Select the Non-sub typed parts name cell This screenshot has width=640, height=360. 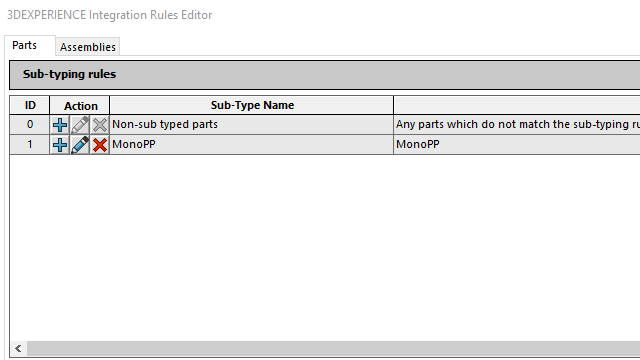(251, 124)
